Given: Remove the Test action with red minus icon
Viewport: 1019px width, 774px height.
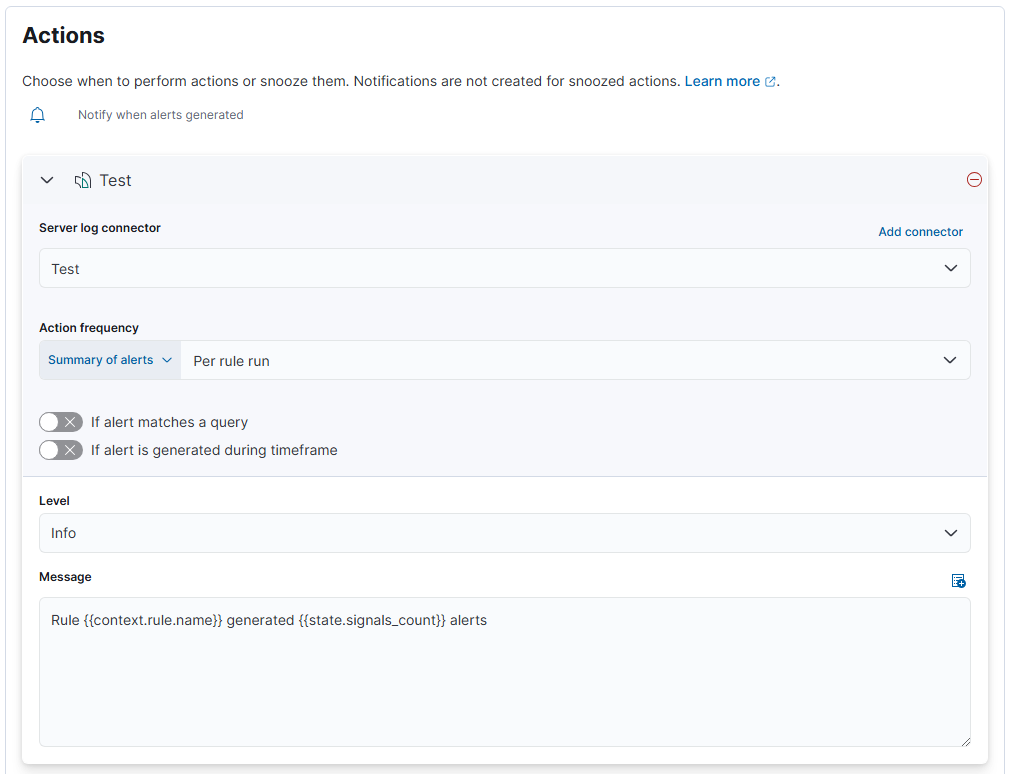Looking at the screenshot, I should click(973, 180).
